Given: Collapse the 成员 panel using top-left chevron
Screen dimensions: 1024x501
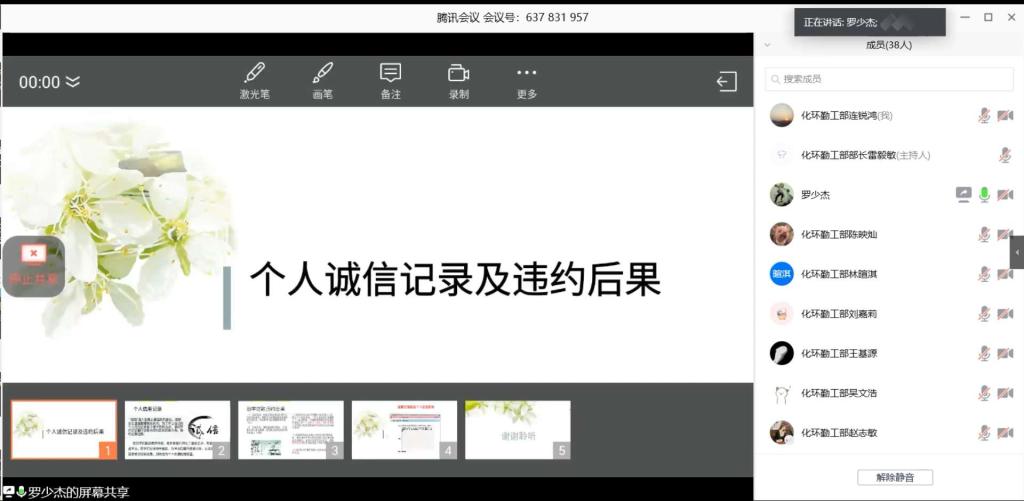Looking at the screenshot, I should coord(767,45).
